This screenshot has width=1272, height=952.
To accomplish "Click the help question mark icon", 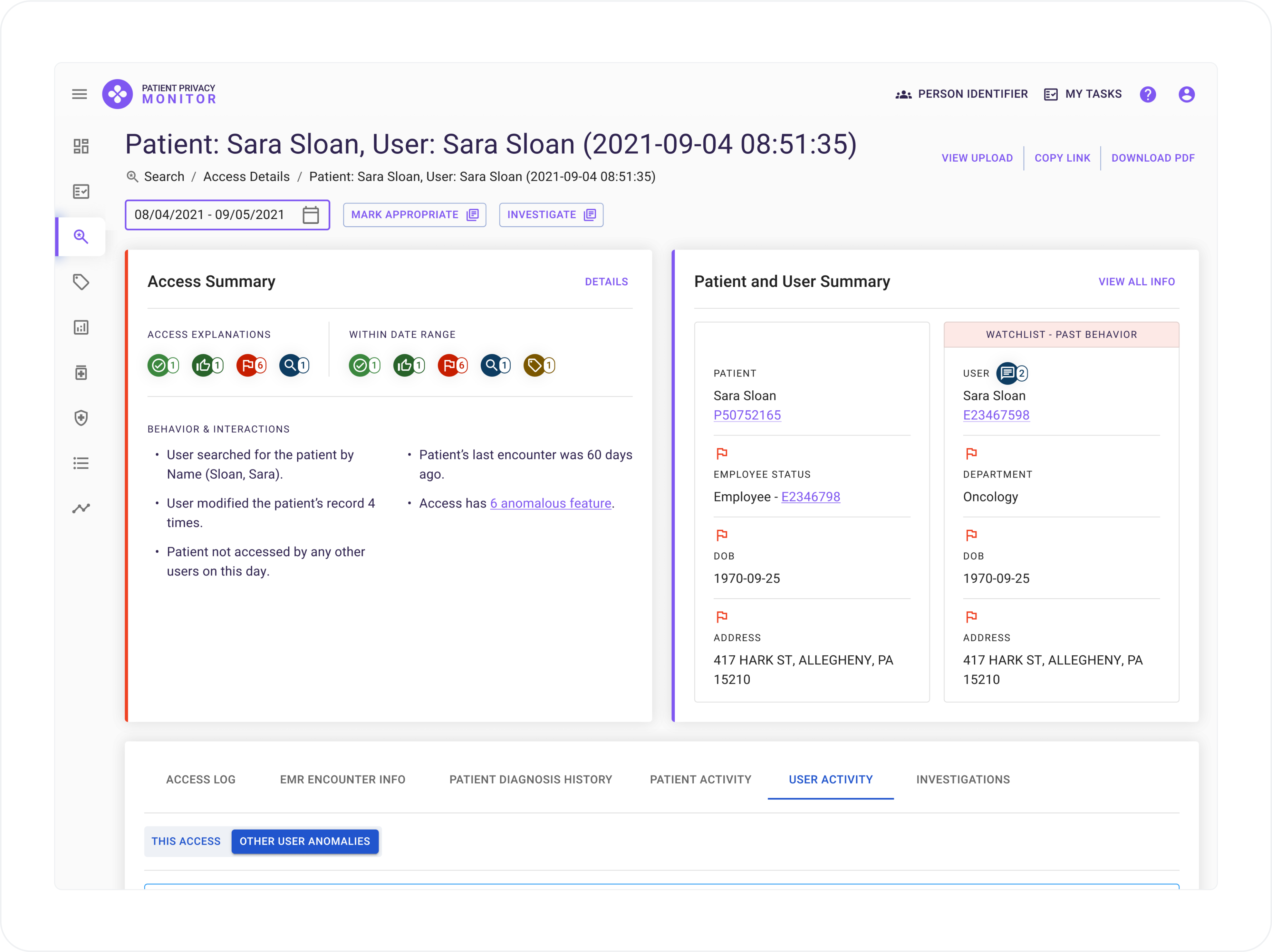I will (1148, 94).
